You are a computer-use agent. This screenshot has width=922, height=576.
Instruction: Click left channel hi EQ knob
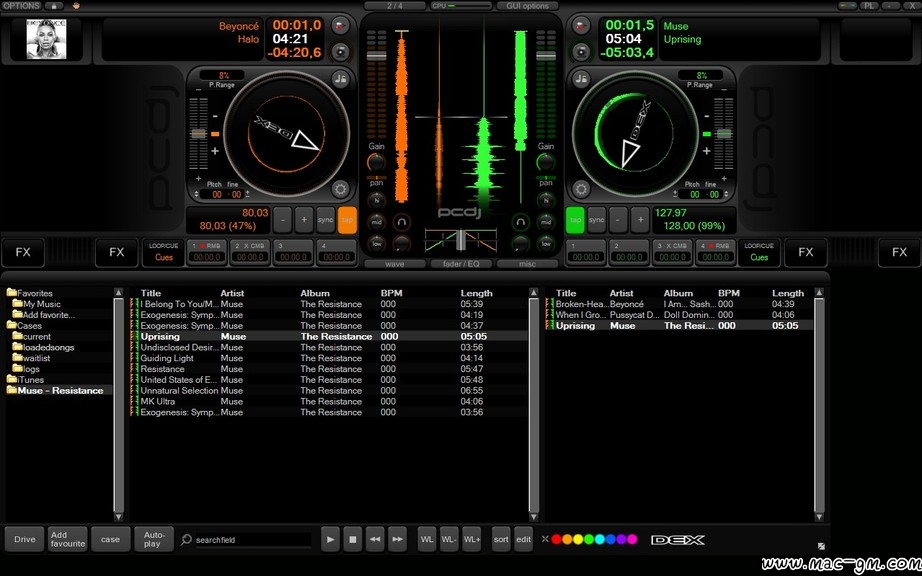click(376, 200)
